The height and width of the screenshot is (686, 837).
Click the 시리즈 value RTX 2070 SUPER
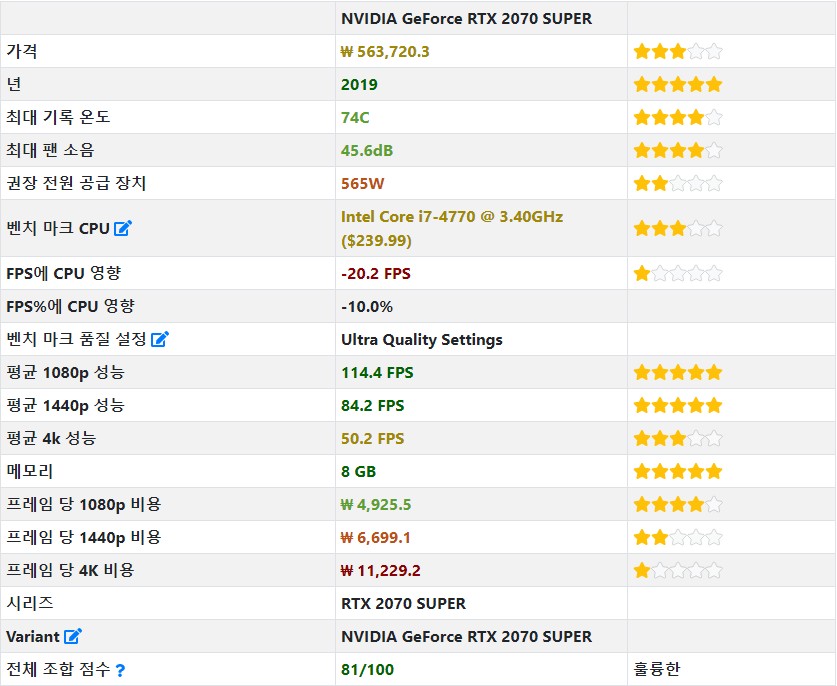pos(403,603)
